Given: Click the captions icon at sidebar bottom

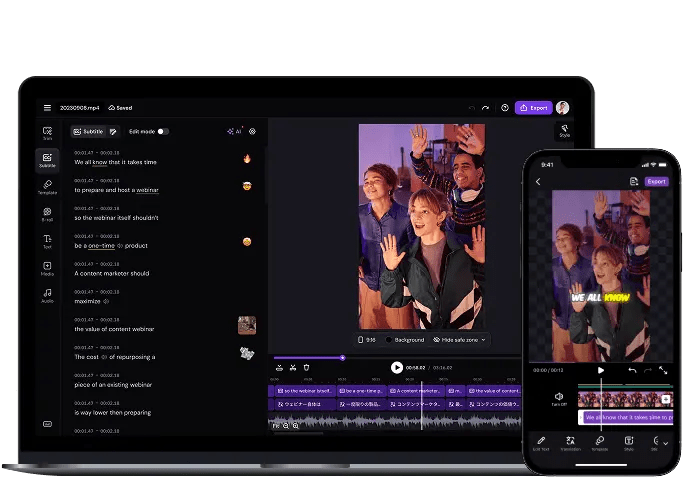Looking at the screenshot, I should pyautogui.click(x=47, y=424).
